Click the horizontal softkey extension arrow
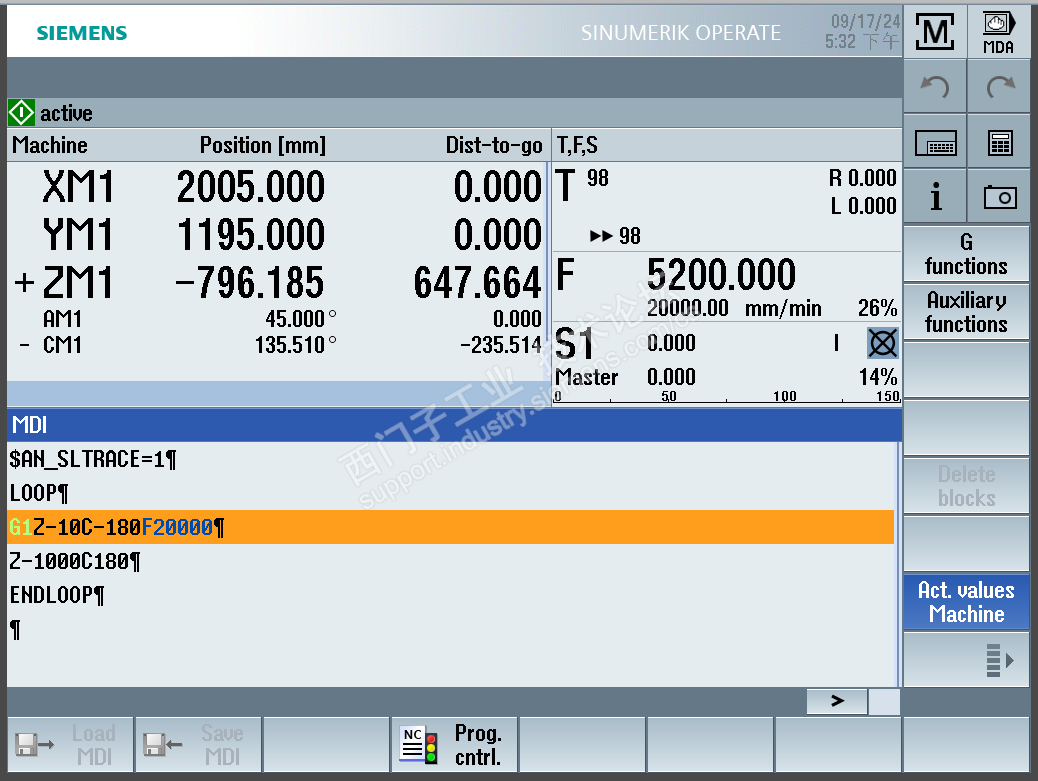This screenshot has height=781, width=1038. pyautogui.click(x=837, y=701)
